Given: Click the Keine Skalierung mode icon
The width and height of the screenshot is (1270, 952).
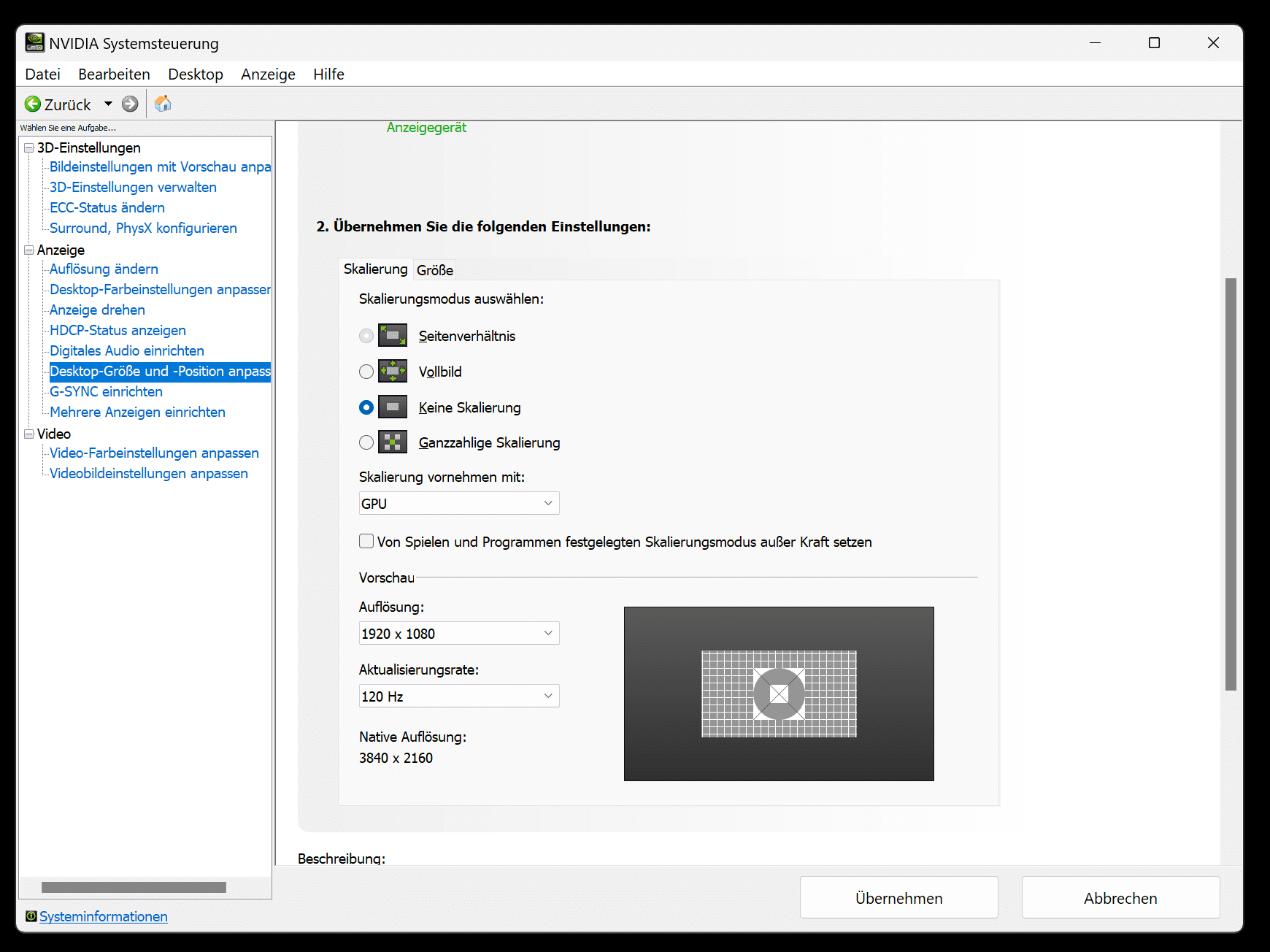Looking at the screenshot, I should 393,407.
